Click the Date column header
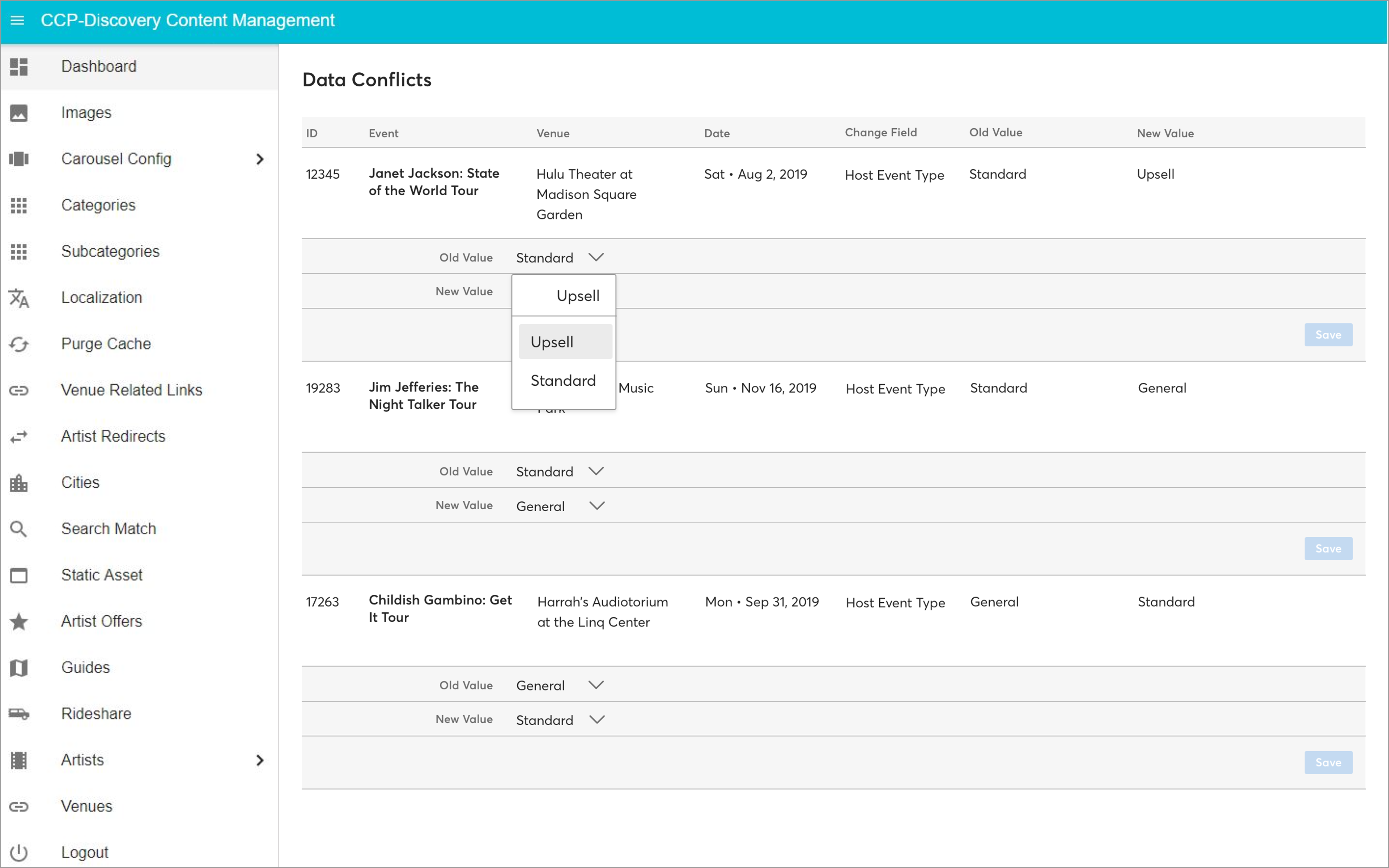The image size is (1389, 868). click(716, 133)
